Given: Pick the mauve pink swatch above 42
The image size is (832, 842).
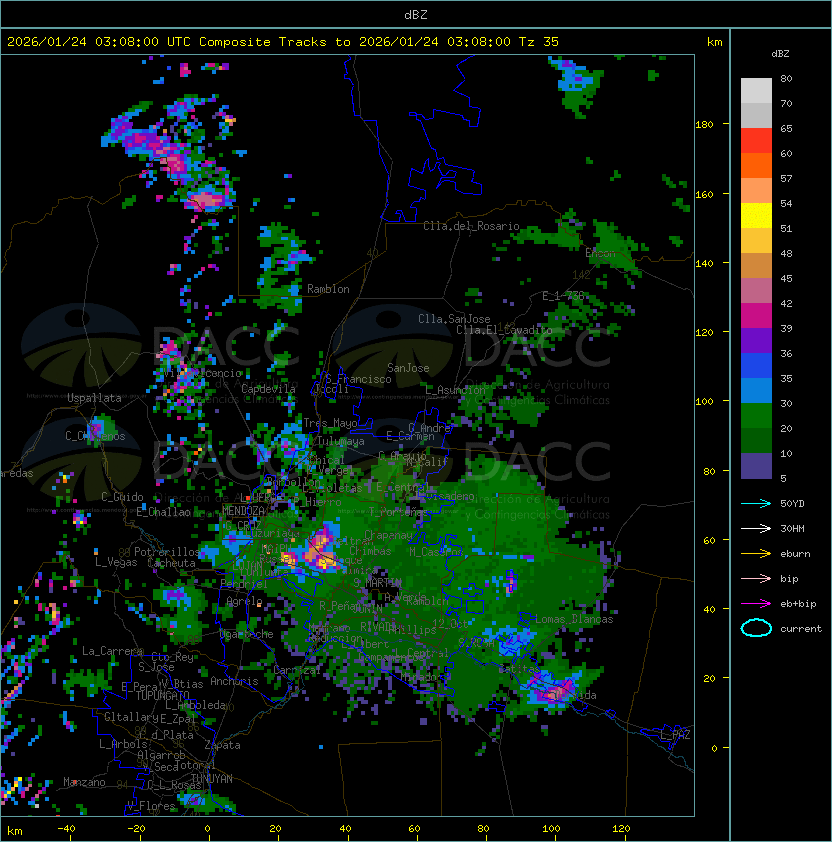Looking at the screenshot, I should pyautogui.click(x=756, y=291).
